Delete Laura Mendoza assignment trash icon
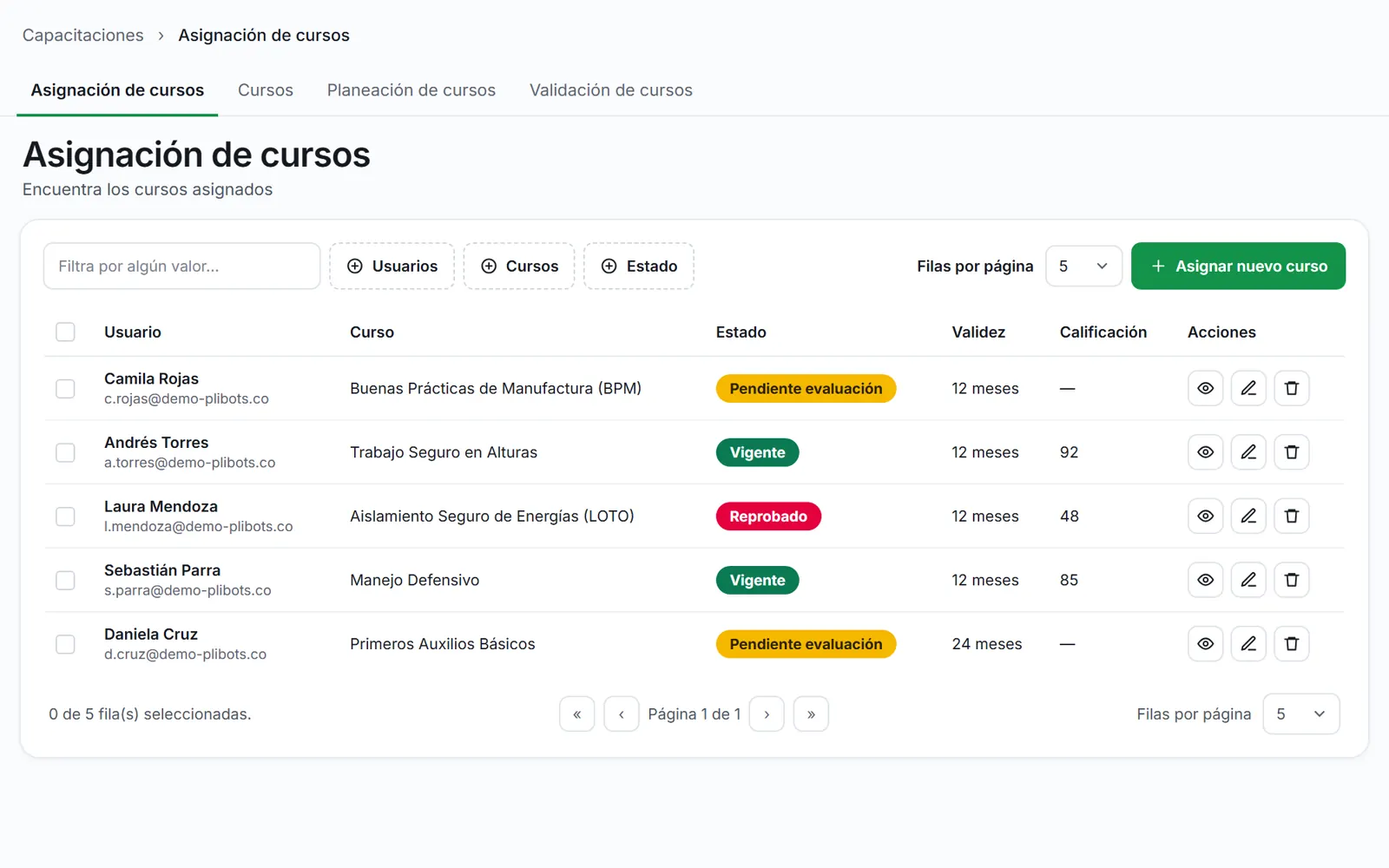Image resolution: width=1389 pixels, height=868 pixels. tap(1292, 516)
